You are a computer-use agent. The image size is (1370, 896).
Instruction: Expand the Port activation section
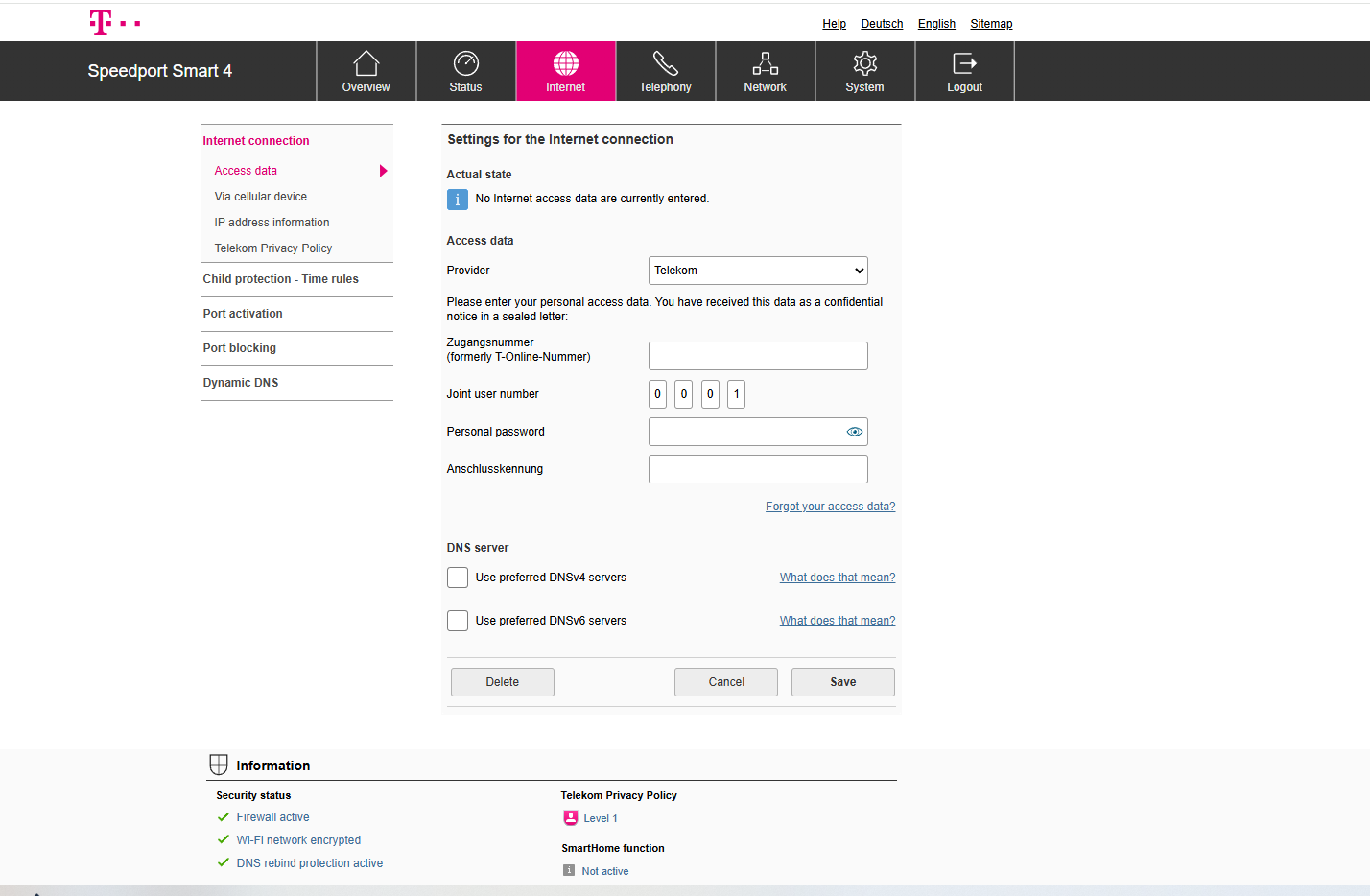coord(243,314)
